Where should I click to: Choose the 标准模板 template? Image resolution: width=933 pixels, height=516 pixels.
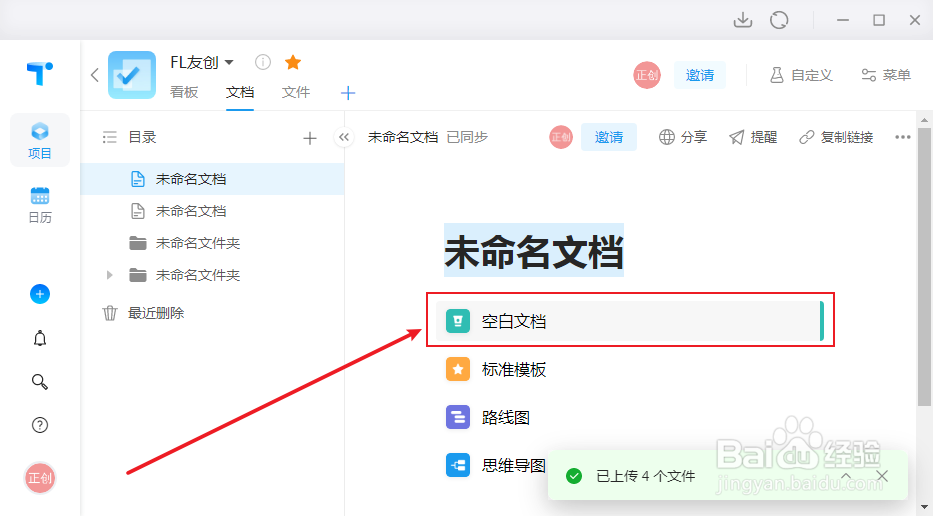tap(496, 370)
